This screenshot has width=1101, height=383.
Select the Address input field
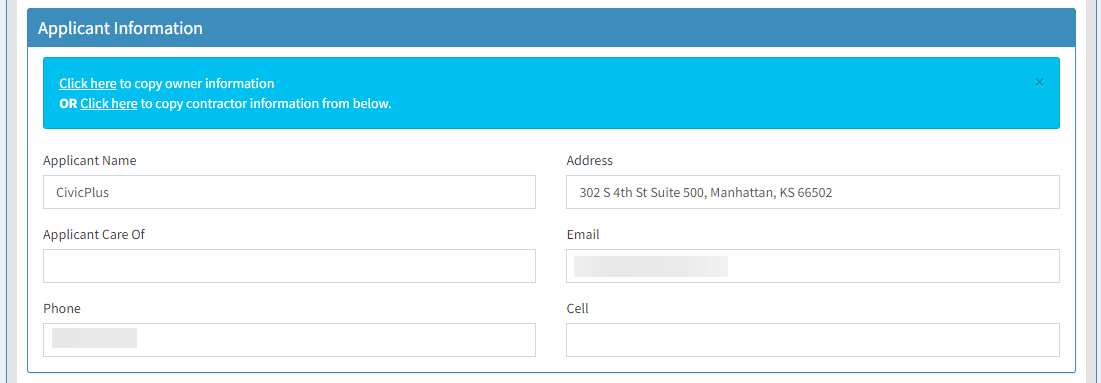(x=813, y=192)
